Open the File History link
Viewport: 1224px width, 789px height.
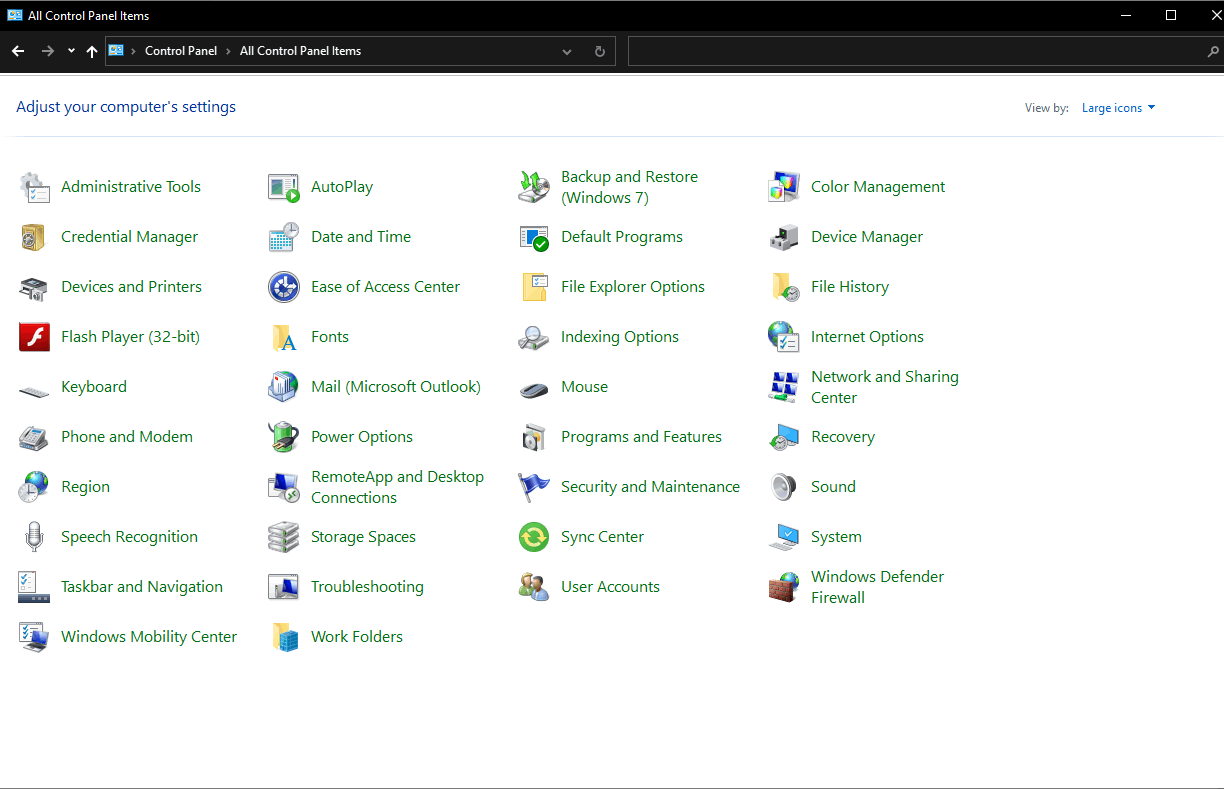click(850, 287)
